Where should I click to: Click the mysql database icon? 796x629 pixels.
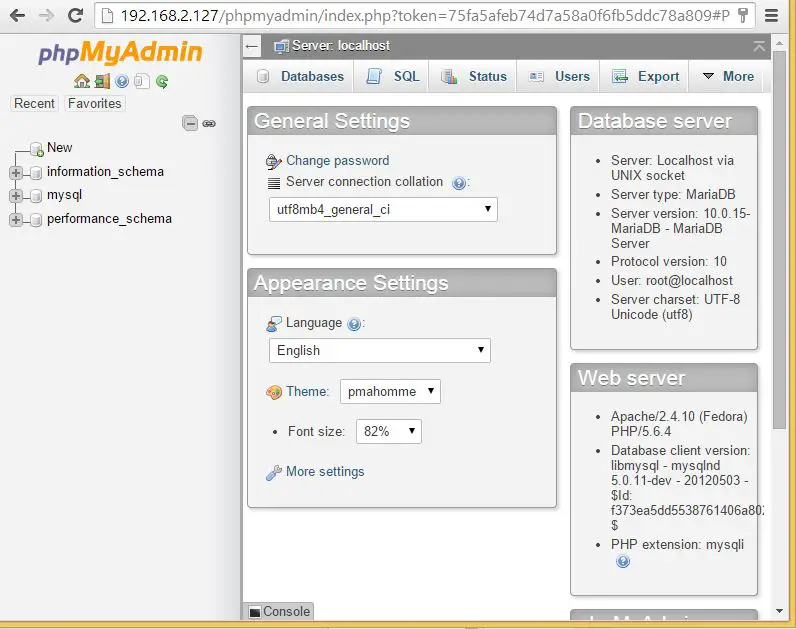pos(36,196)
